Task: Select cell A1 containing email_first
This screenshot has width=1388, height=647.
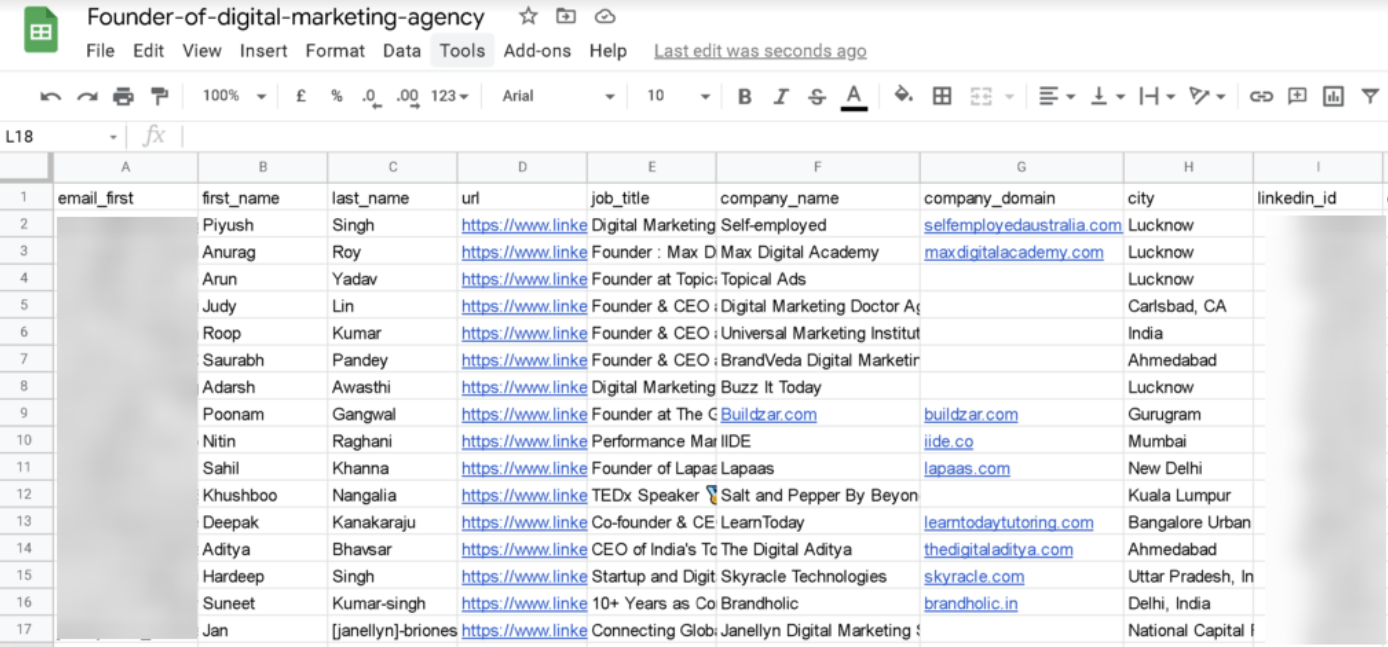Action: point(125,197)
